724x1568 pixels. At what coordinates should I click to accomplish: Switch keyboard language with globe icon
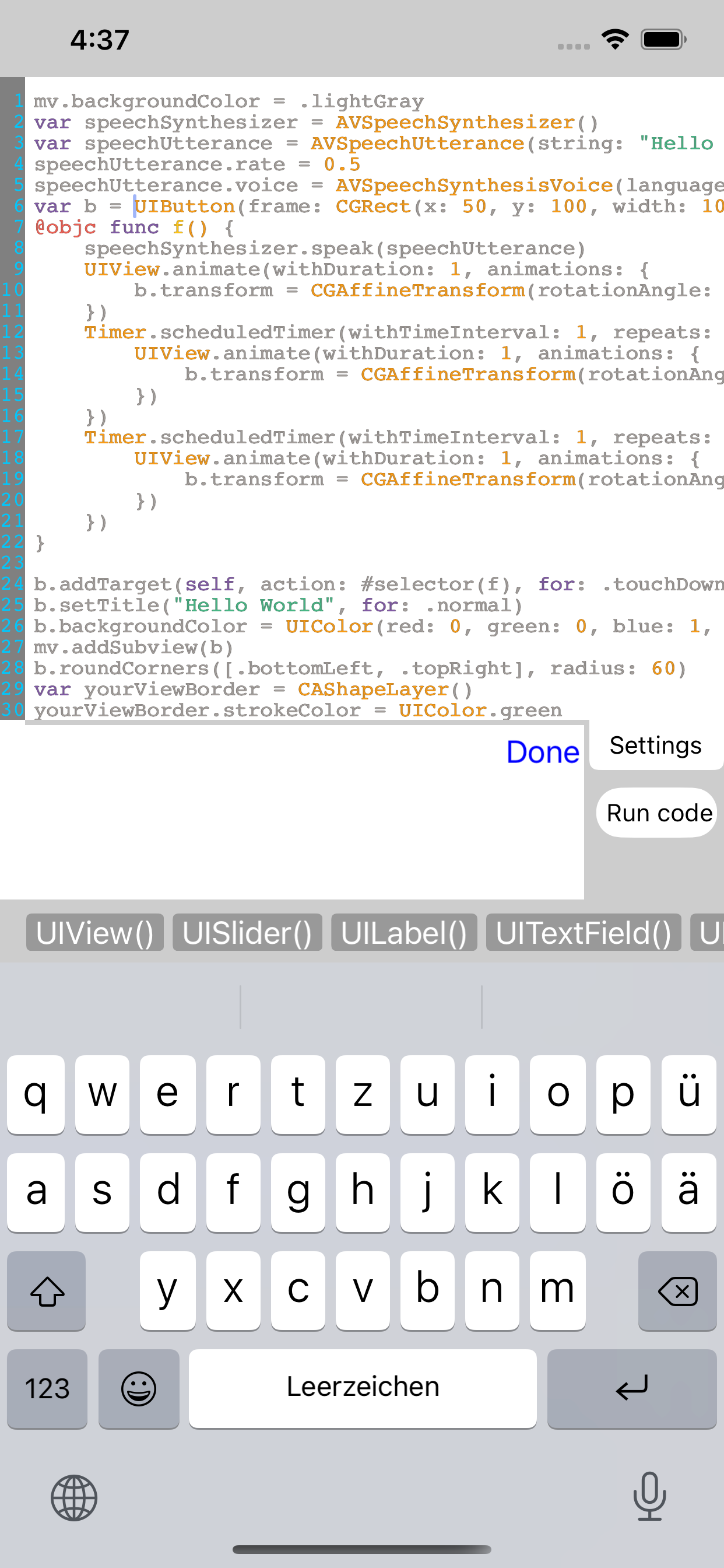(x=74, y=1499)
